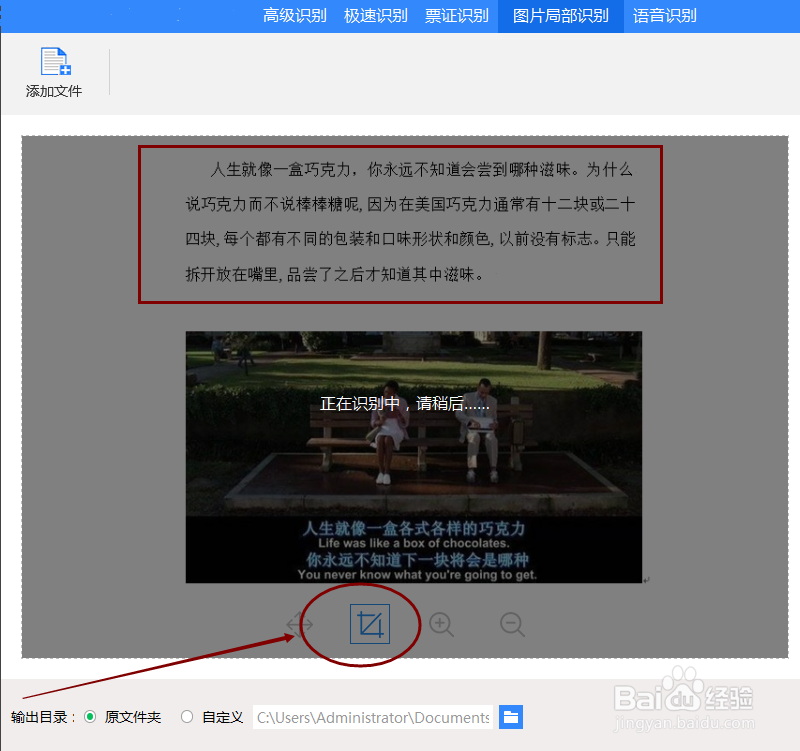Select the crop selection tool icon
Screen dimensions: 800x751
370,624
